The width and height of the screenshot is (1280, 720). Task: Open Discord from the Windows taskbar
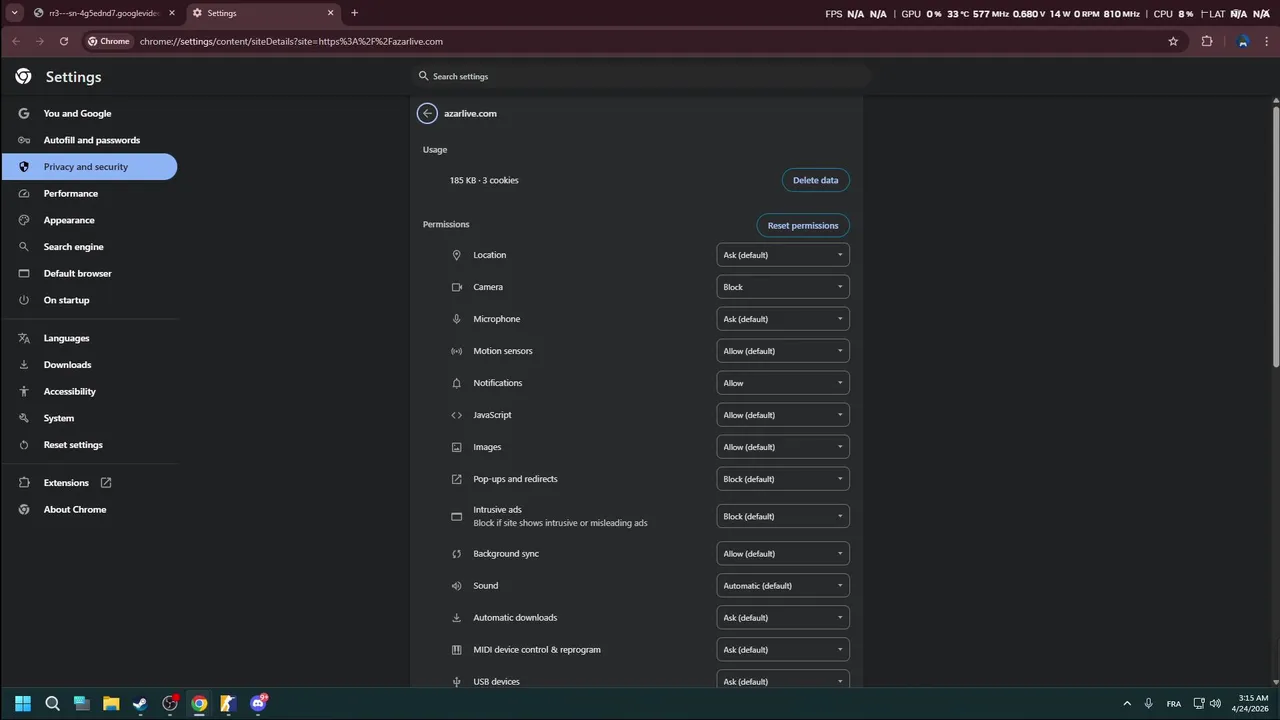click(x=258, y=703)
